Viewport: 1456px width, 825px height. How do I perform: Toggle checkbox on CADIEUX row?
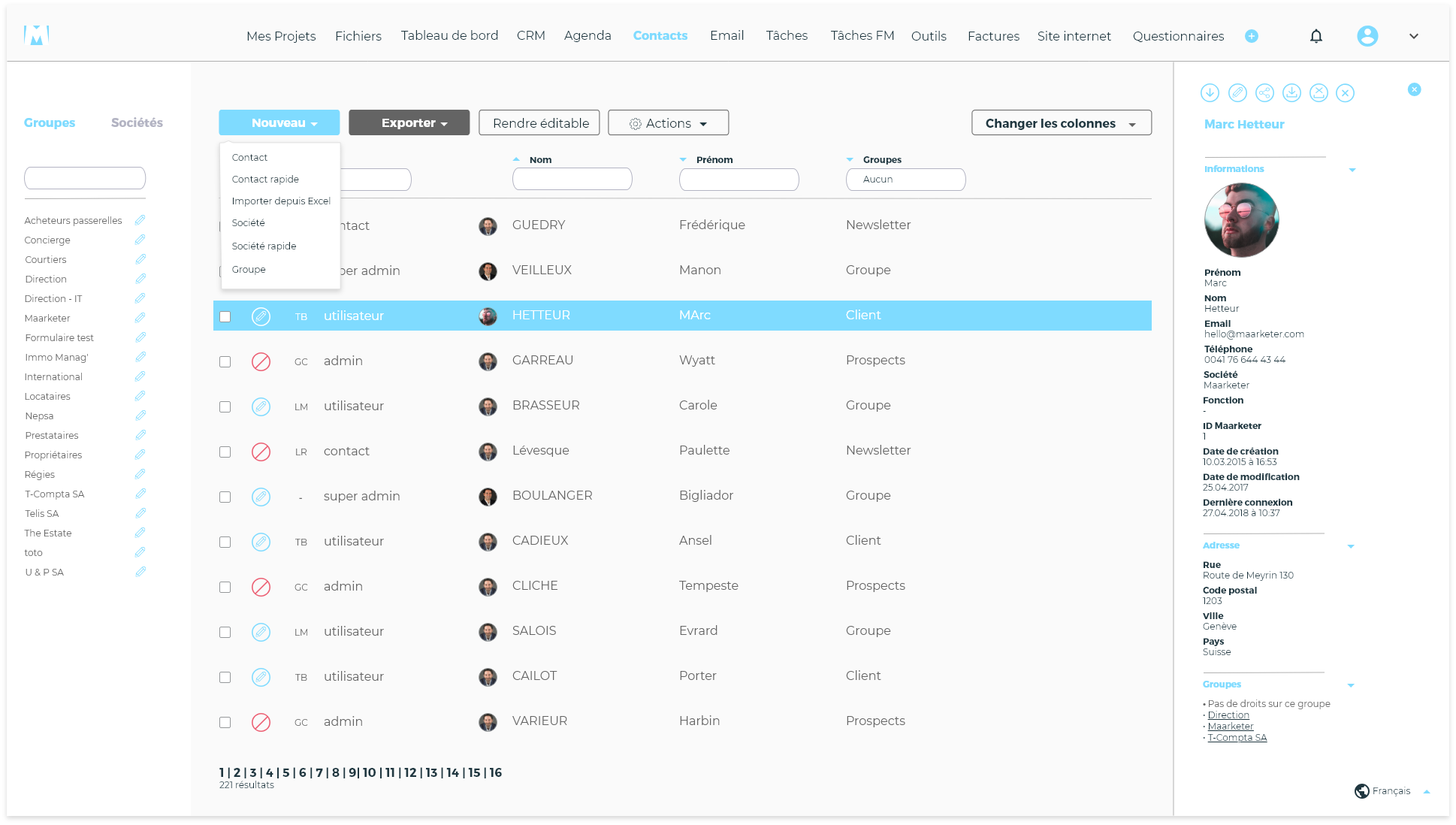point(225,541)
